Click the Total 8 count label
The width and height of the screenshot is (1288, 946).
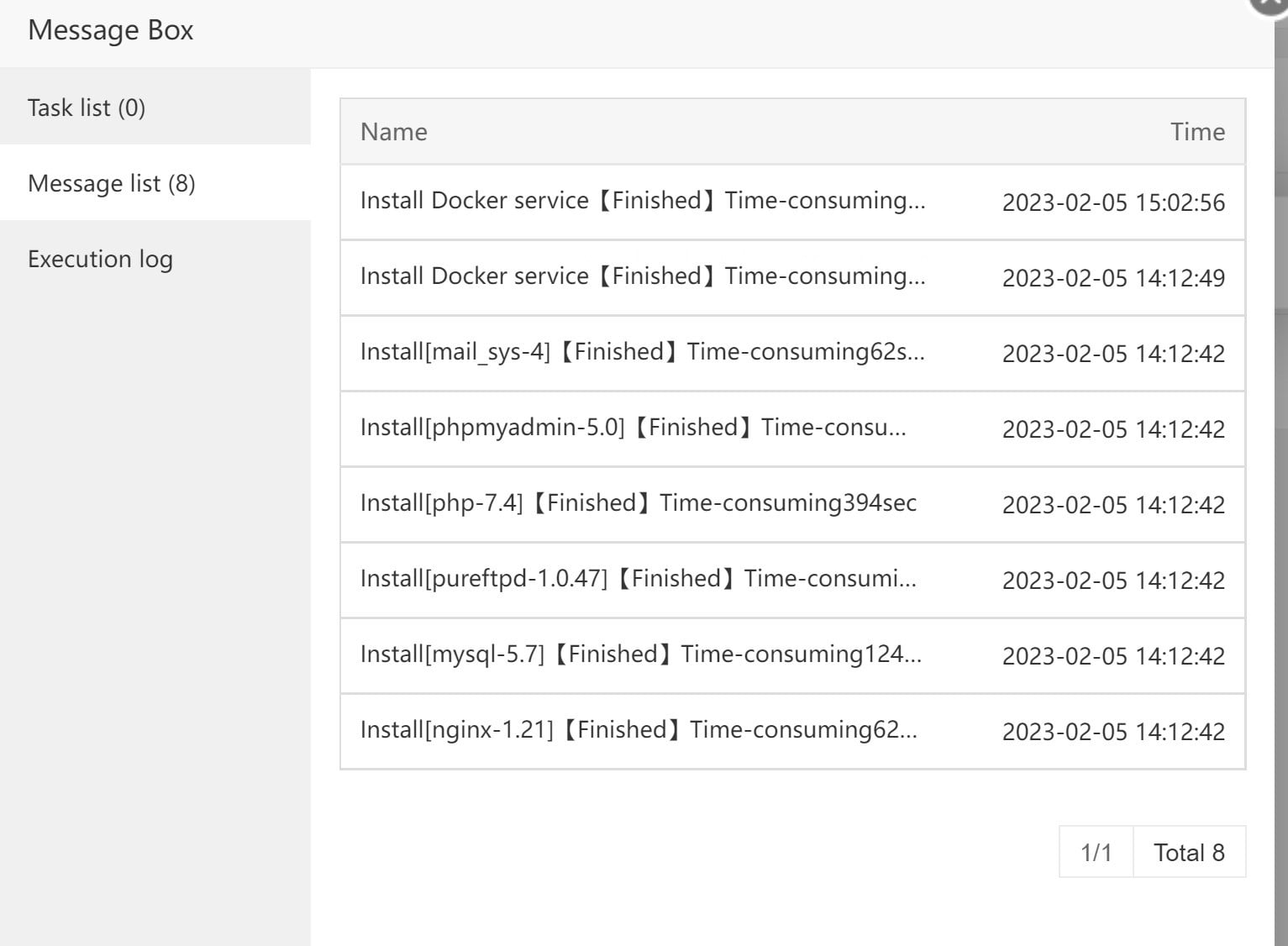coord(1189,852)
